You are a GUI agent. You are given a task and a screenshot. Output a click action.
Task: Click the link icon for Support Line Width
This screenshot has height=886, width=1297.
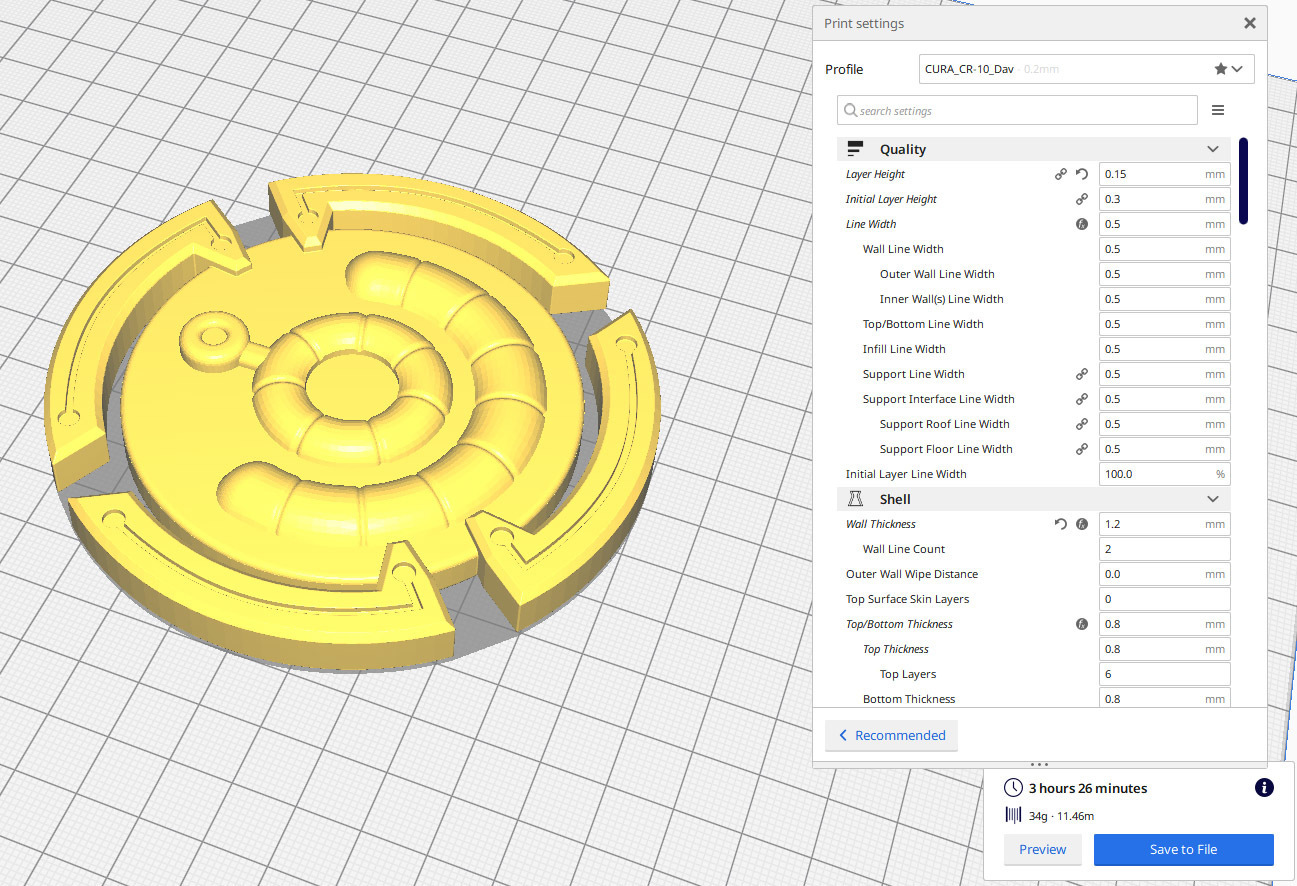pos(1081,374)
